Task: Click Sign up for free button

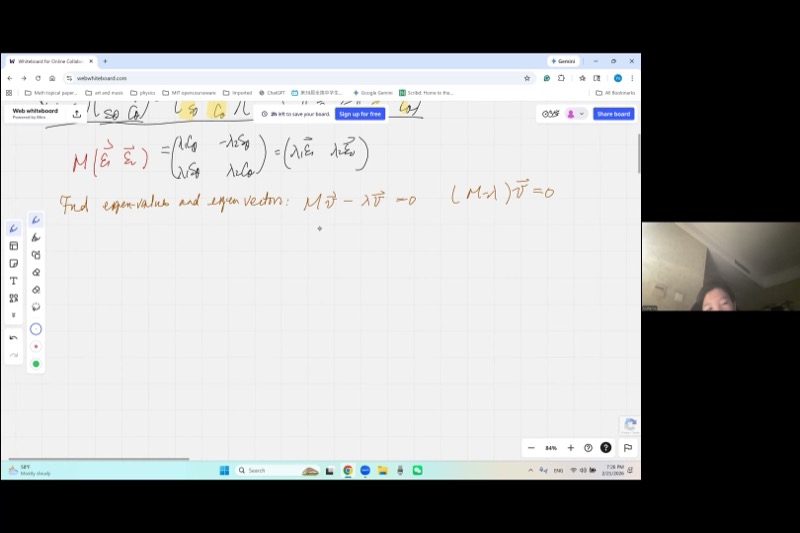Action: click(360, 114)
